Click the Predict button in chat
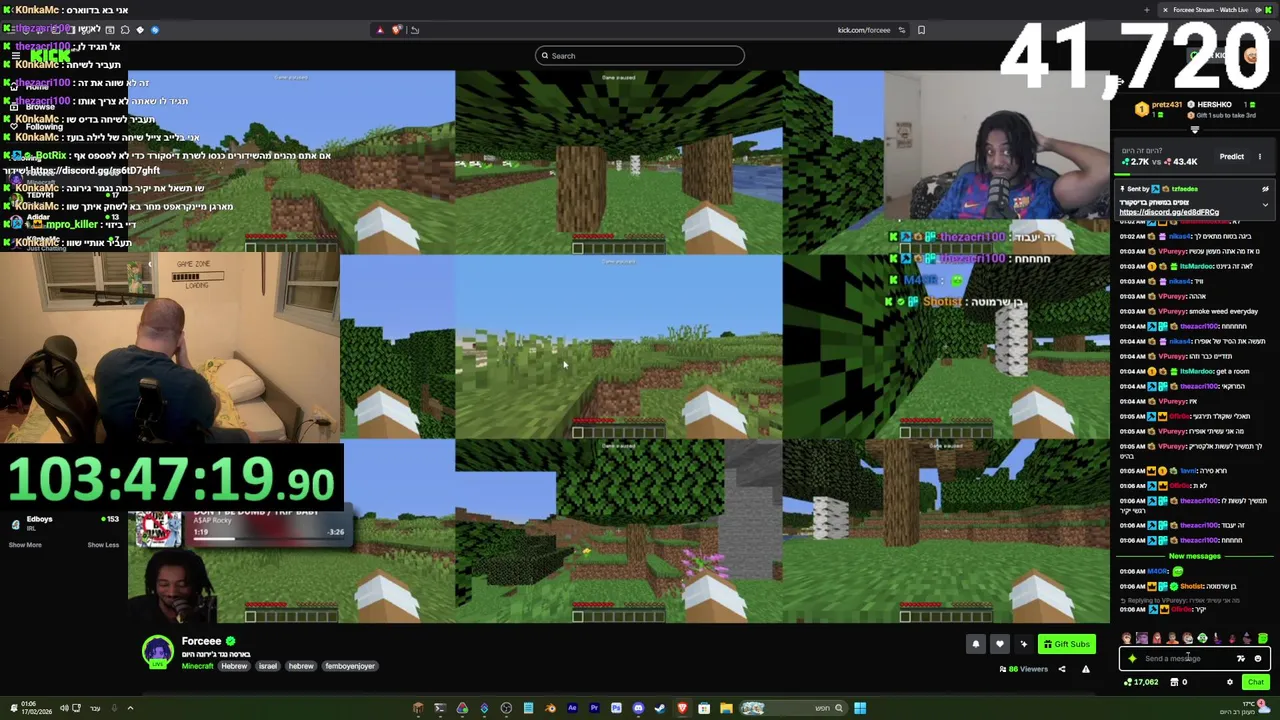The height and width of the screenshot is (720, 1280). (x=1232, y=156)
